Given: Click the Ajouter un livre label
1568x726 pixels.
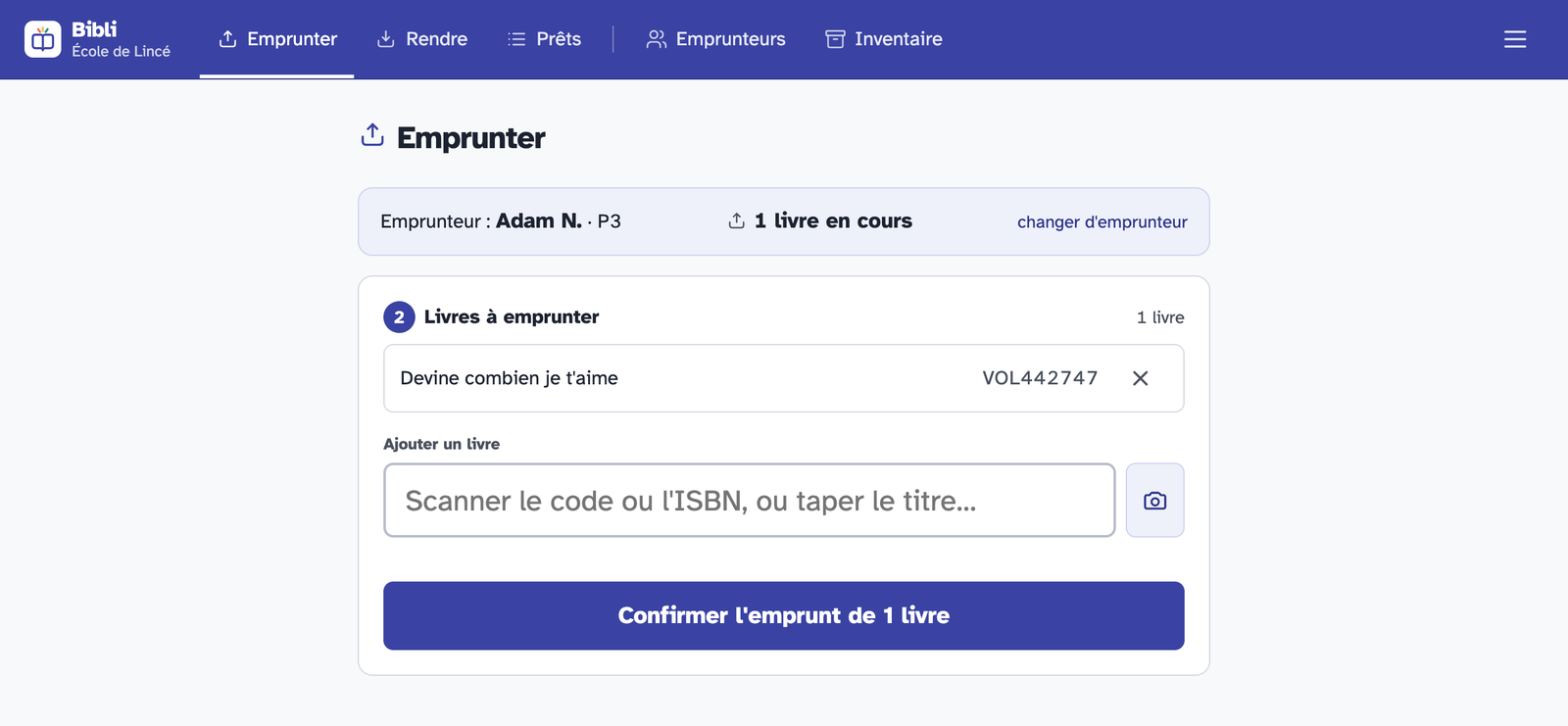Looking at the screenshot, I should pyautogui.click(x=442, y=444).
